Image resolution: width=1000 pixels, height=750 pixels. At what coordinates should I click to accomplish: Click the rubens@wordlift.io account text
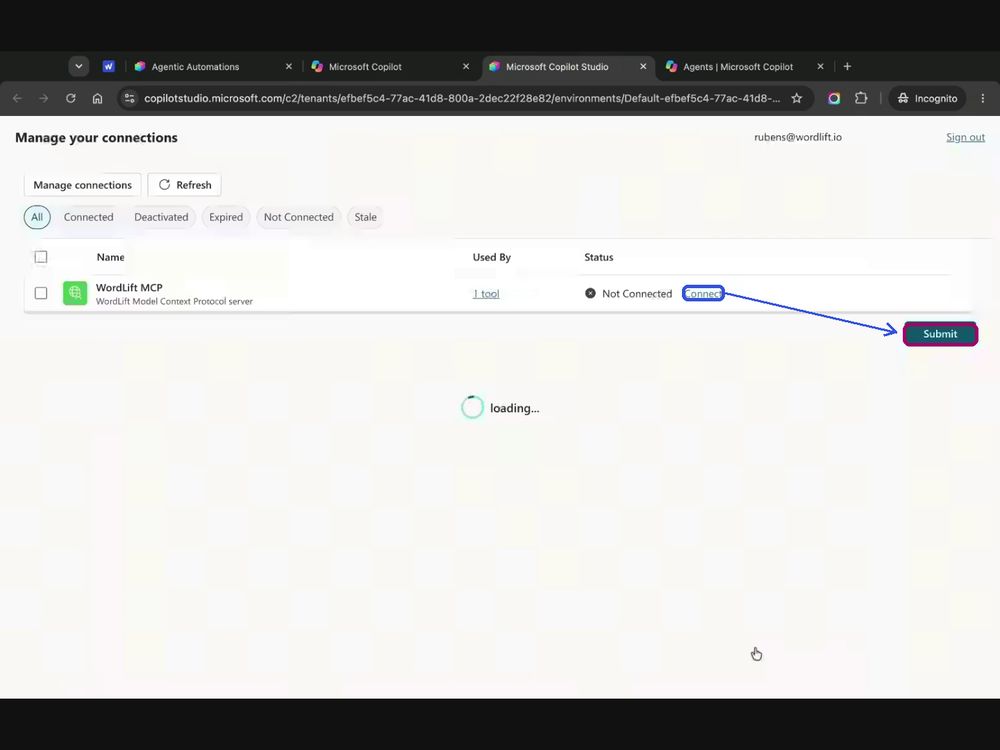(798, 137)
